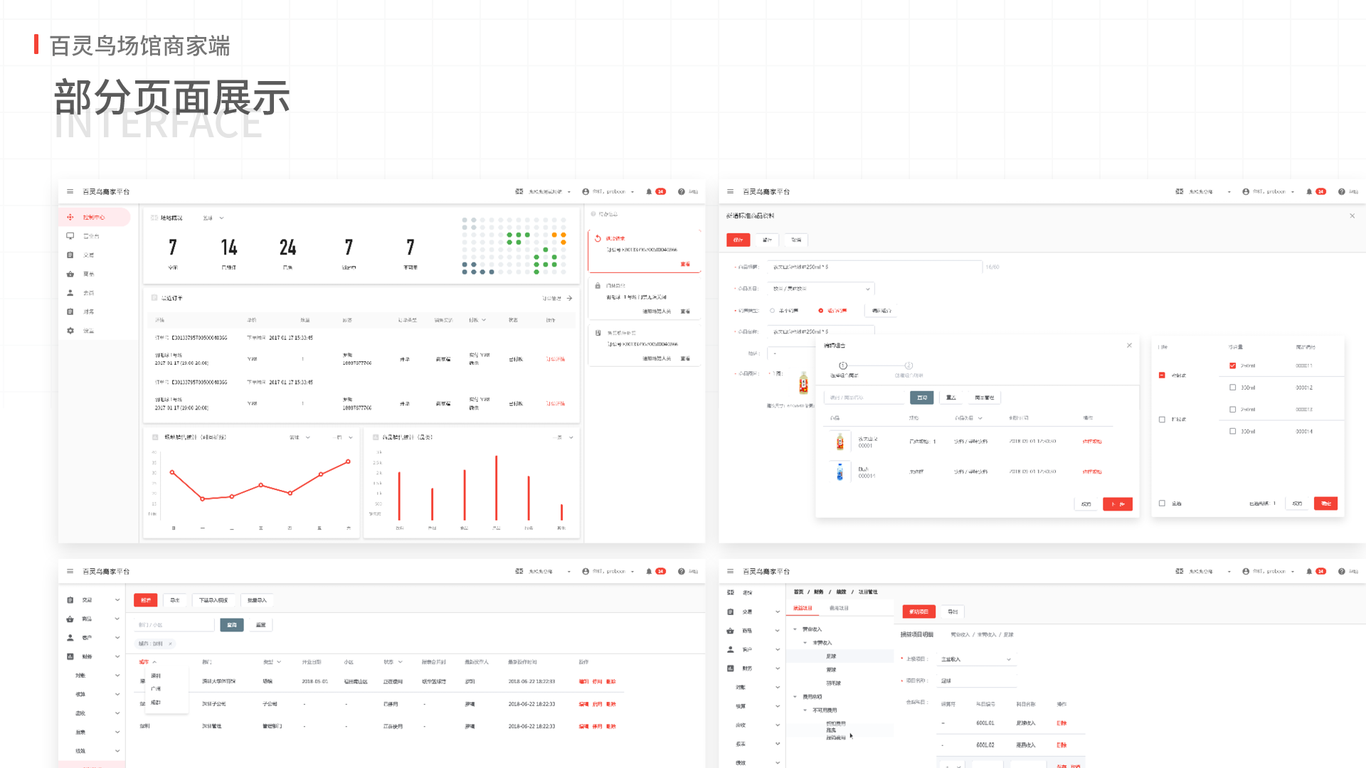Click red add-subject button in finance window
The width and height of the screenshot is (1366, 768).
point(919,611)
